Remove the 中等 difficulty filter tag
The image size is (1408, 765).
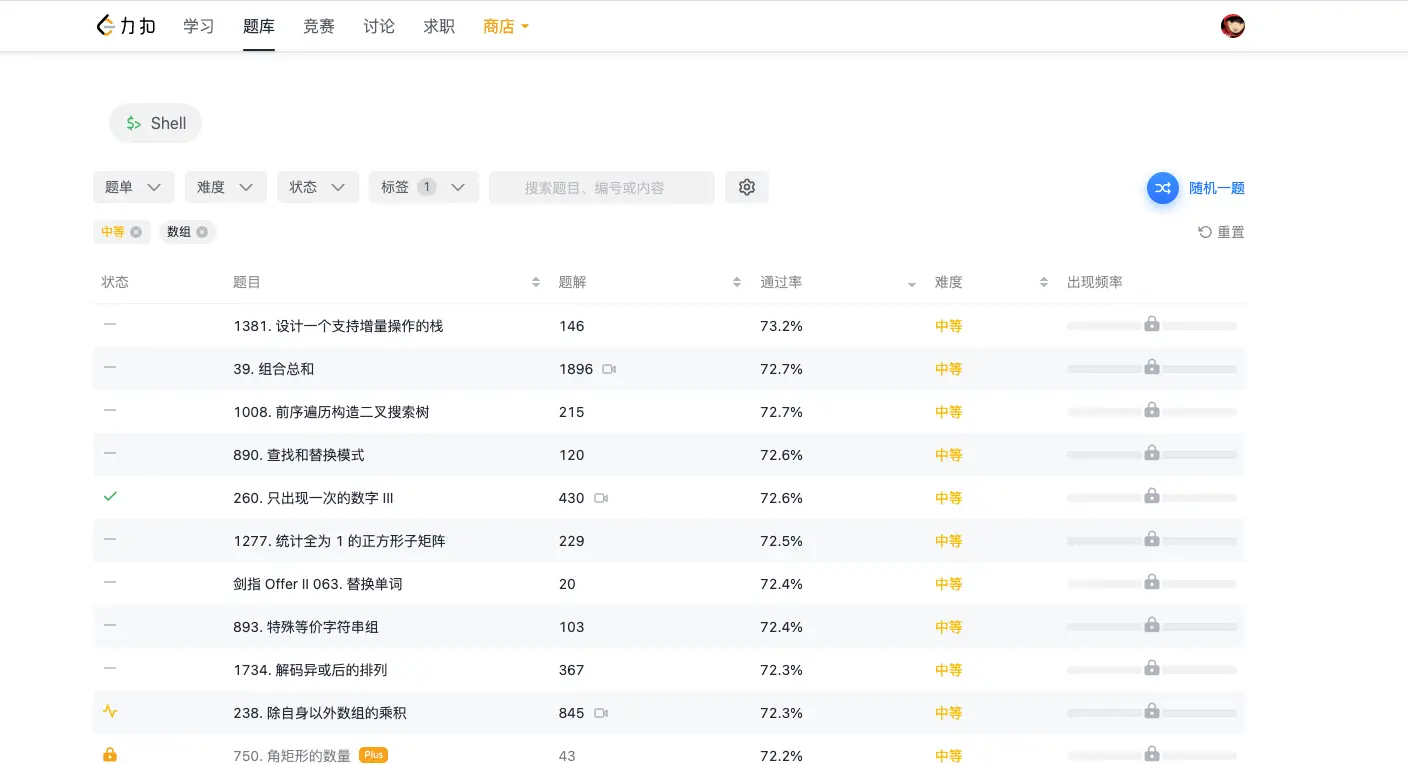(136, 232)
